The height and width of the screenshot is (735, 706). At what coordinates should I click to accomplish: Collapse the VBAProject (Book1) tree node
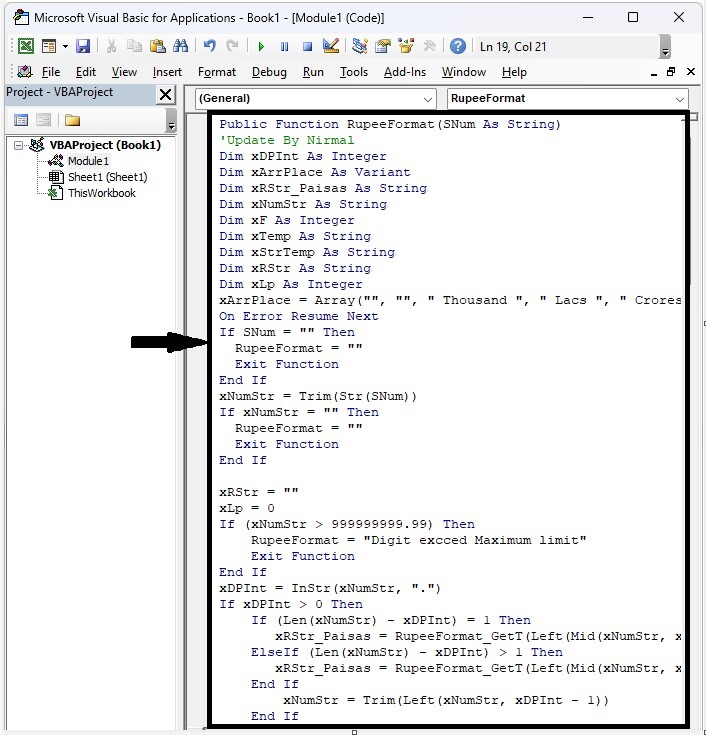[x=18, y=145]
